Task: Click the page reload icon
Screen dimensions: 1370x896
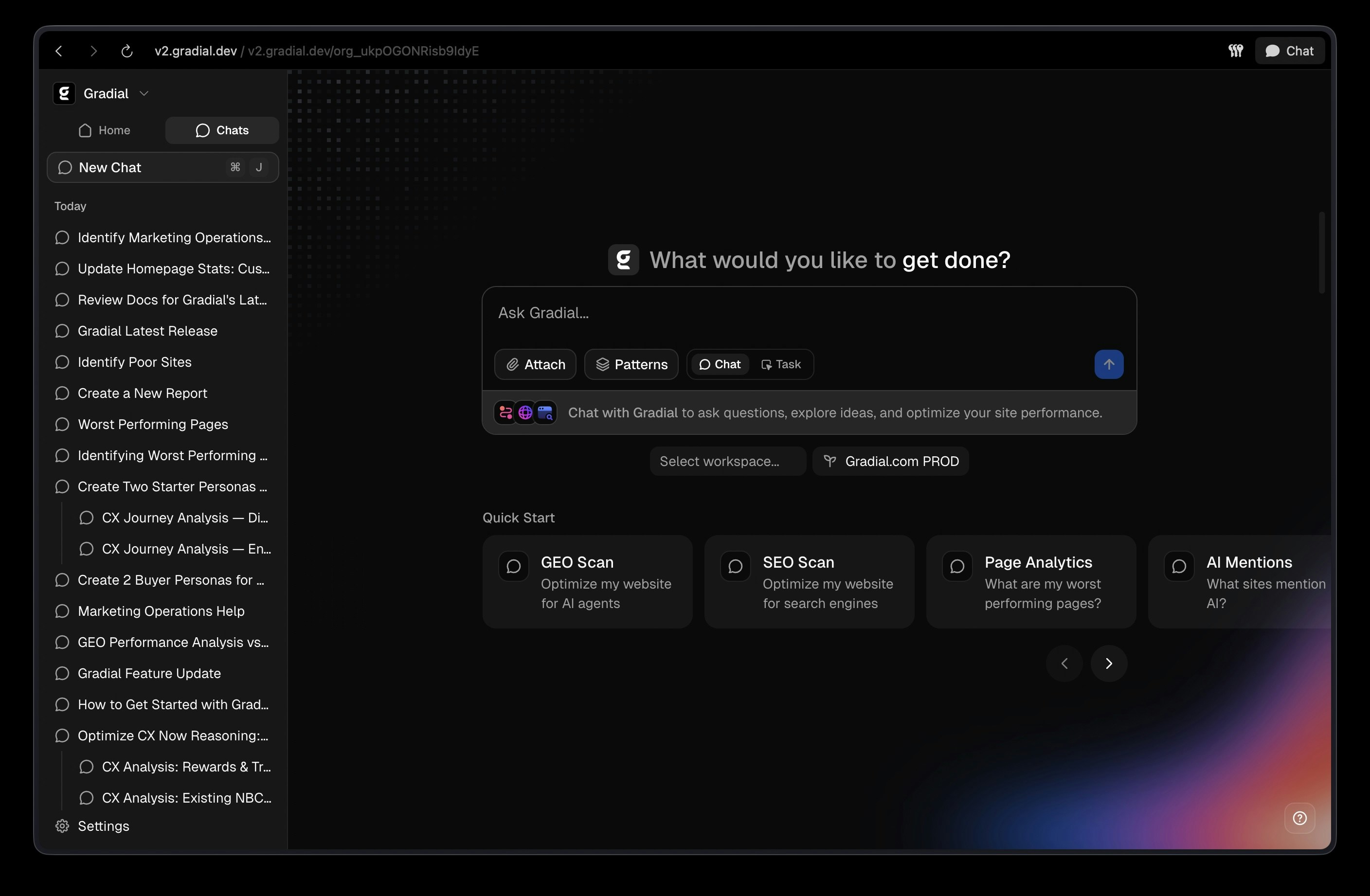Action: (x=126, y=51)
